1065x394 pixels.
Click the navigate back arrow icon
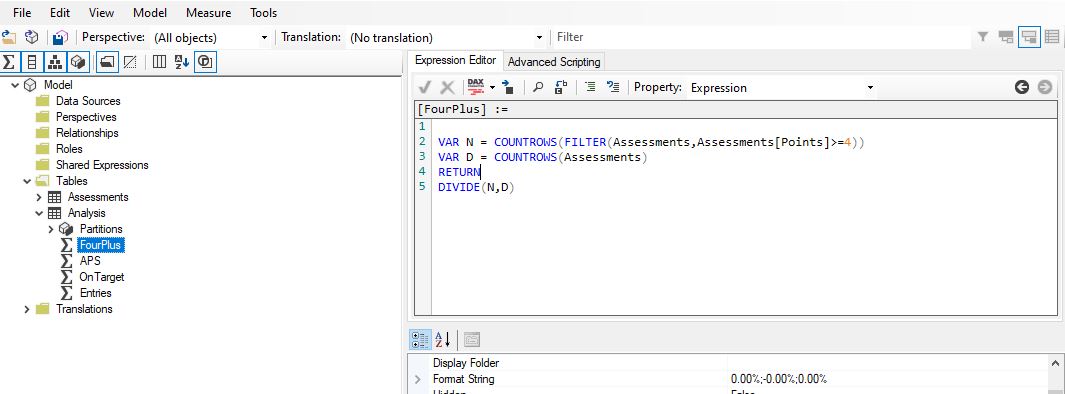point(1022,87)
